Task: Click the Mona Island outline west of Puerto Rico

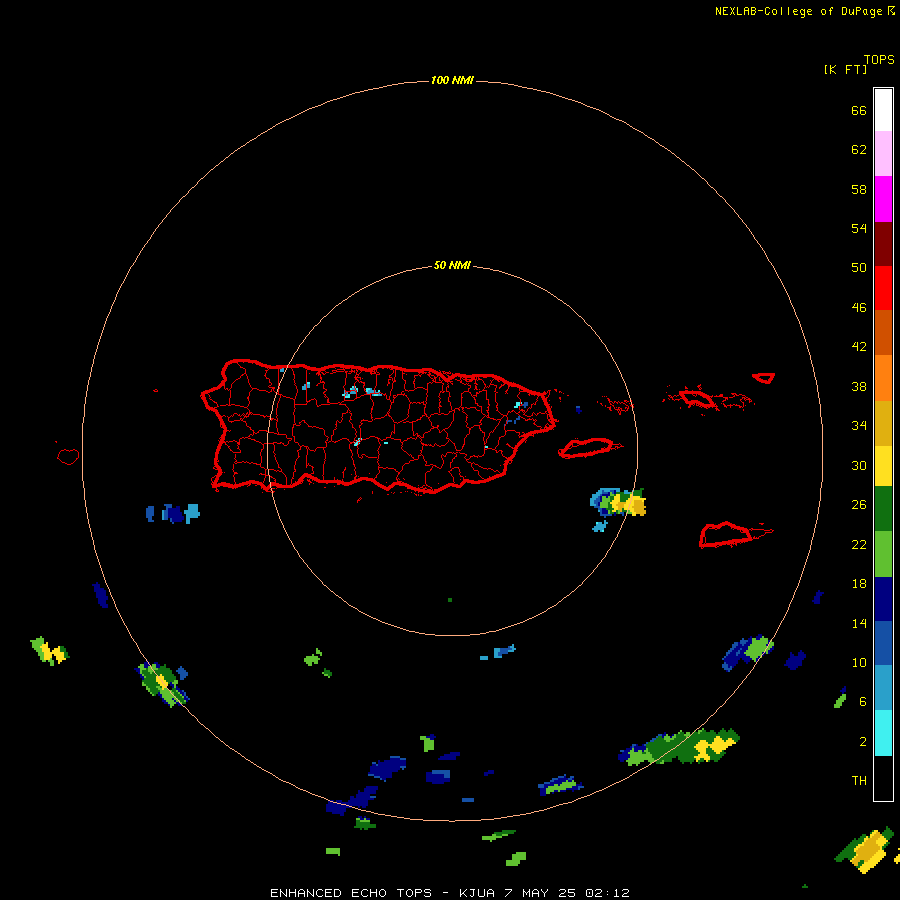Action: [x=68, y=456]
